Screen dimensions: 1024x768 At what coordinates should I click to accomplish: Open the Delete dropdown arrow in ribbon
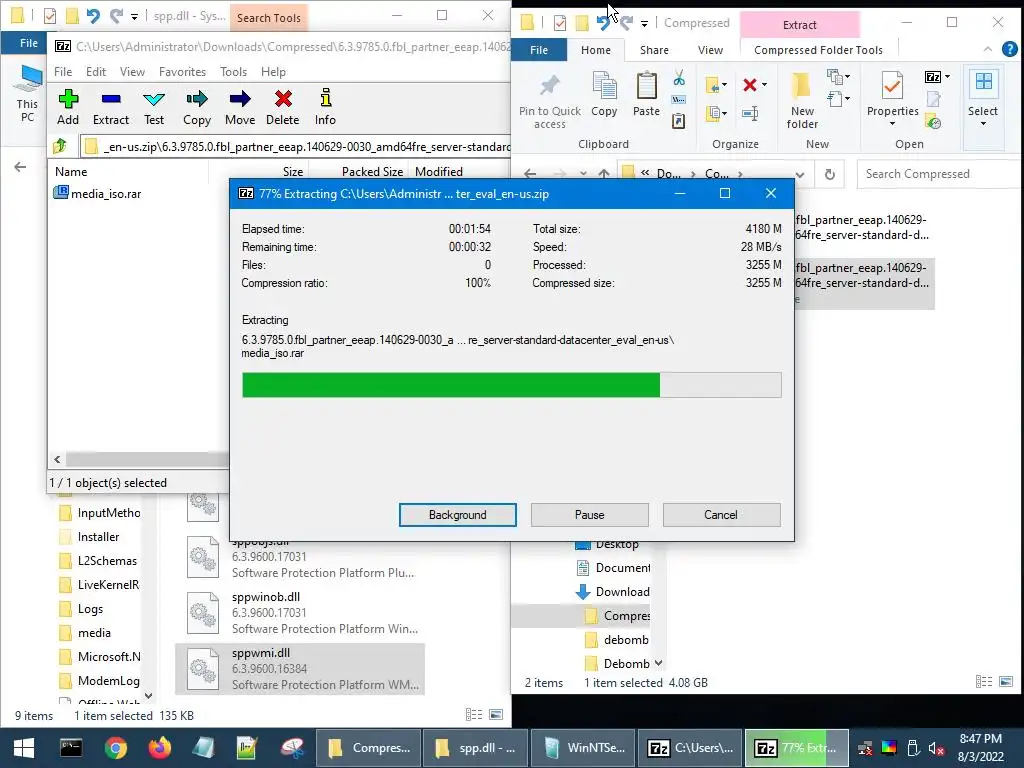pyautogui.click(x=765, y=85)
